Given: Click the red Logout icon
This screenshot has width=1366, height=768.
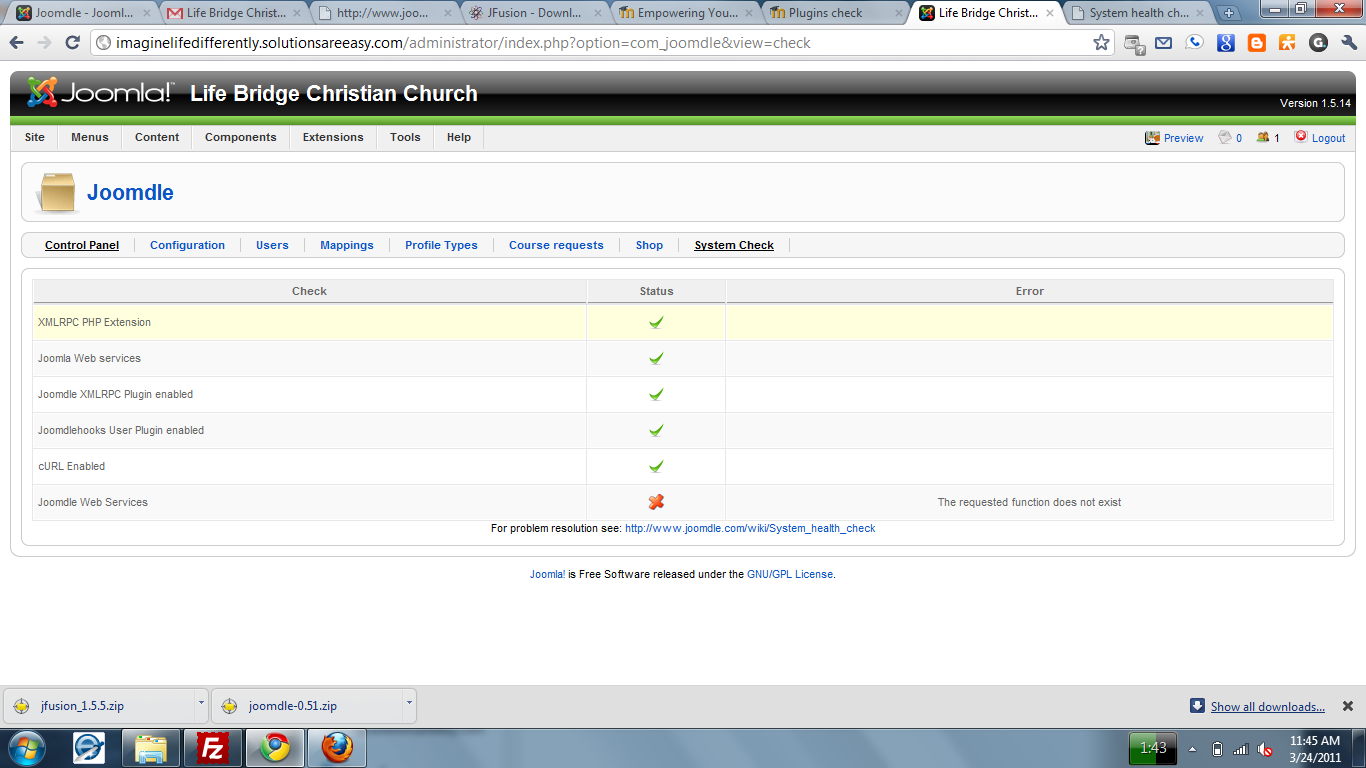Looking at the screenshot, I should (1300, 137).
